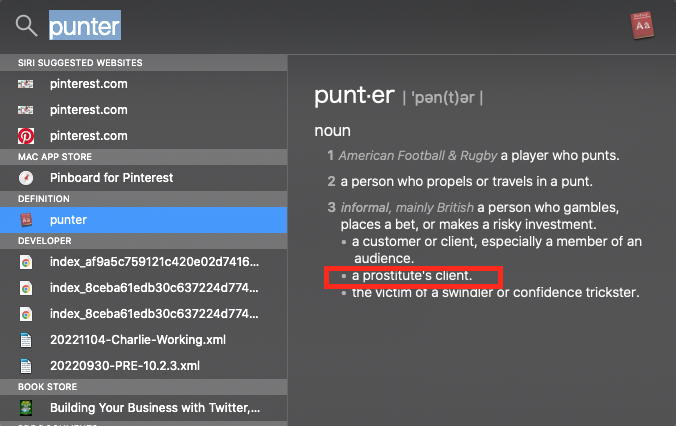Screen dimensions: 676x426
Task: Click Chrome icon of index_af9a5c759121c file
Action: [26, 262]
